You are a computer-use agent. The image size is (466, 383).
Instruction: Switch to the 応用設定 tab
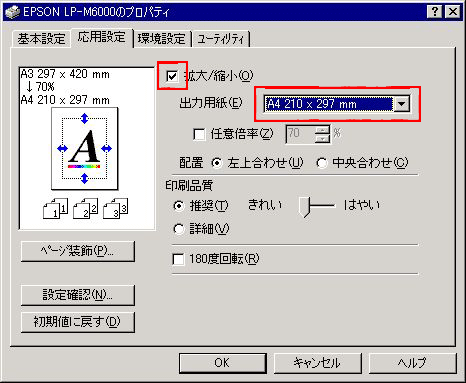click(x=102, y=37)
